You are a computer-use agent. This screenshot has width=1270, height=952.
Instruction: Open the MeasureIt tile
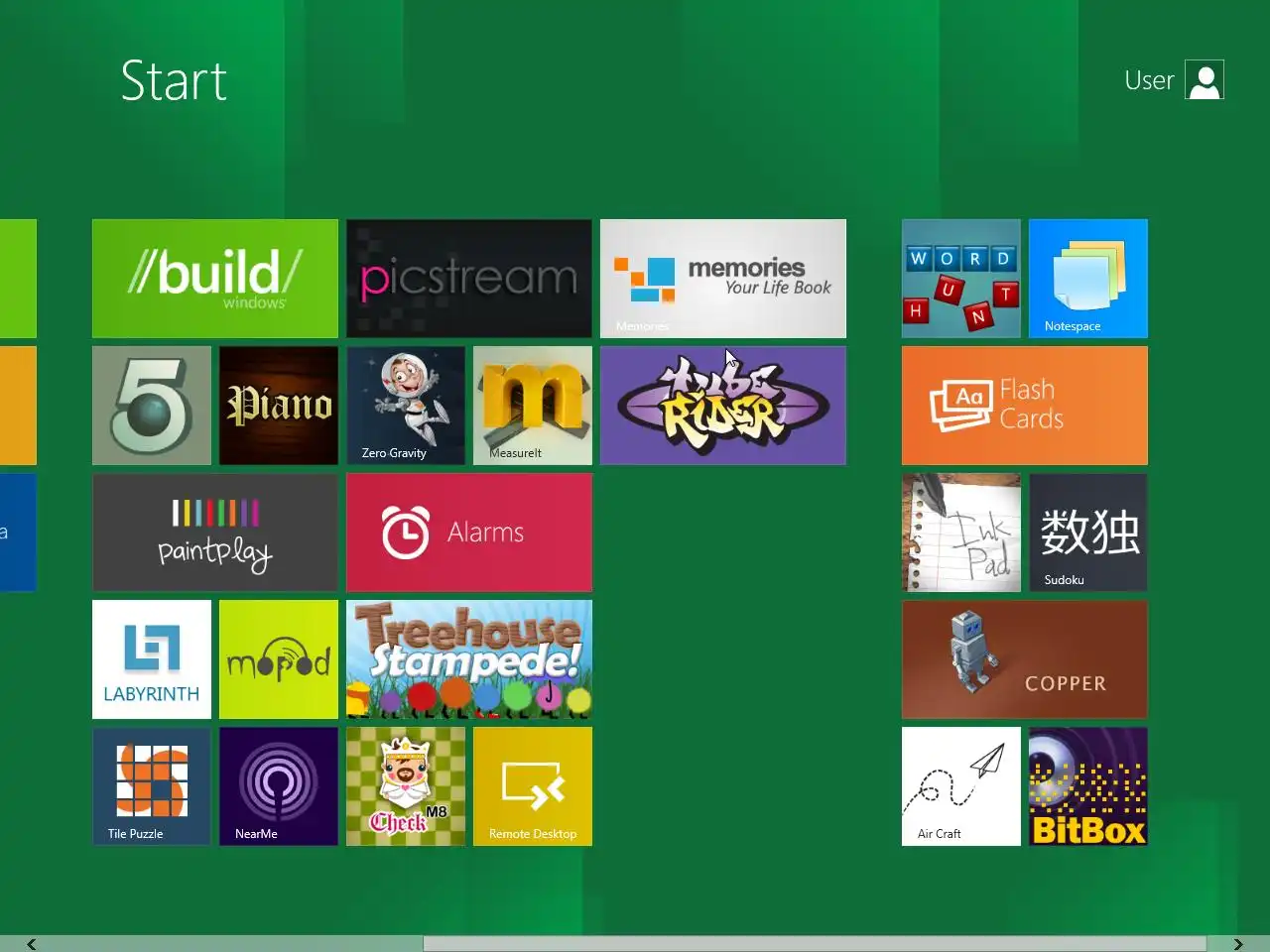[533, 406]
